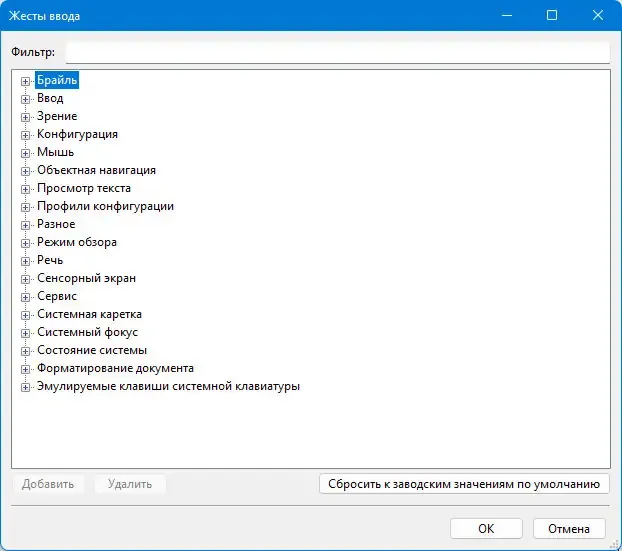Select the Просмотр текста tree row
This screenshot has width=622, height=551.
pos(84,188)
